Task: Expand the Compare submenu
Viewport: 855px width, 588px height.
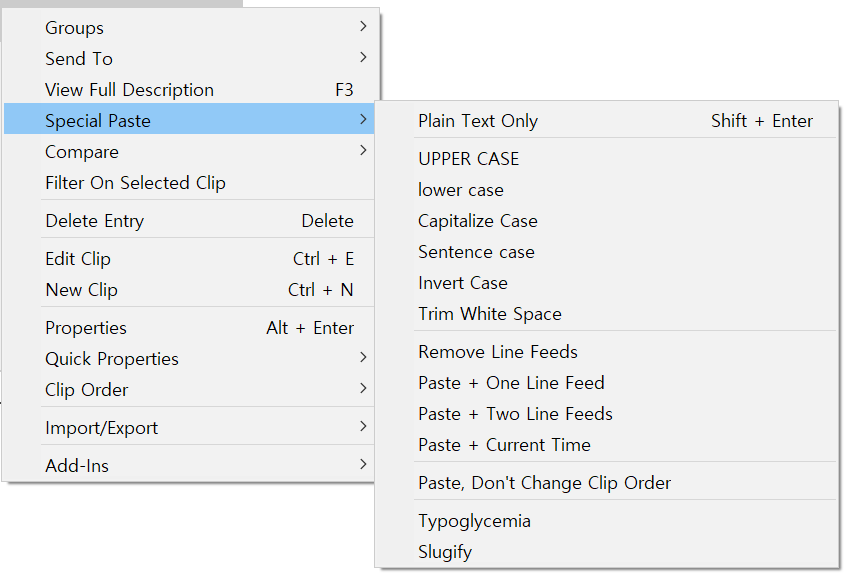Action: (x=82, y=152)
